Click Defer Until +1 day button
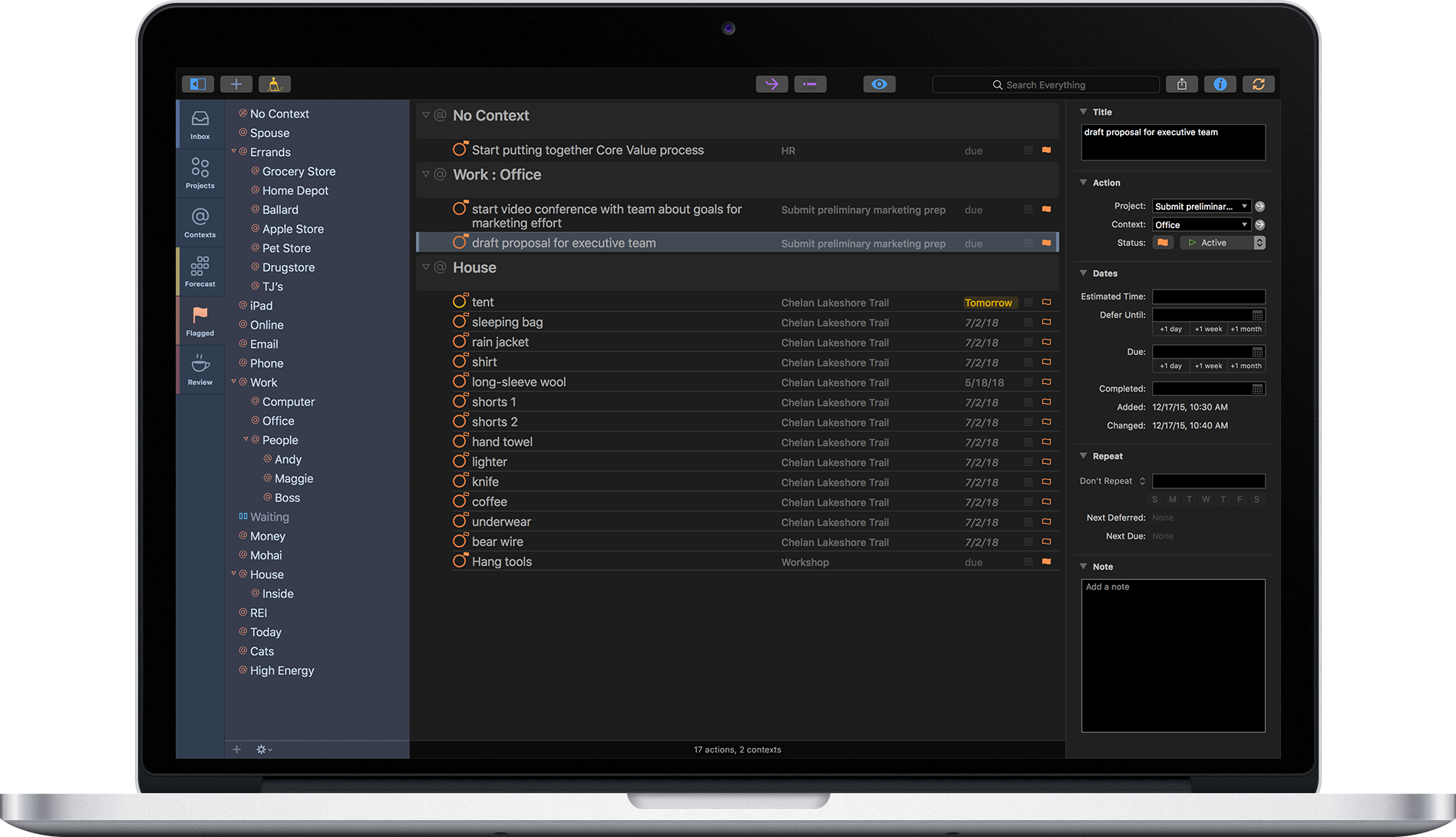Viewport: 1456px width, 837px height. click(x=1170, y=329)
